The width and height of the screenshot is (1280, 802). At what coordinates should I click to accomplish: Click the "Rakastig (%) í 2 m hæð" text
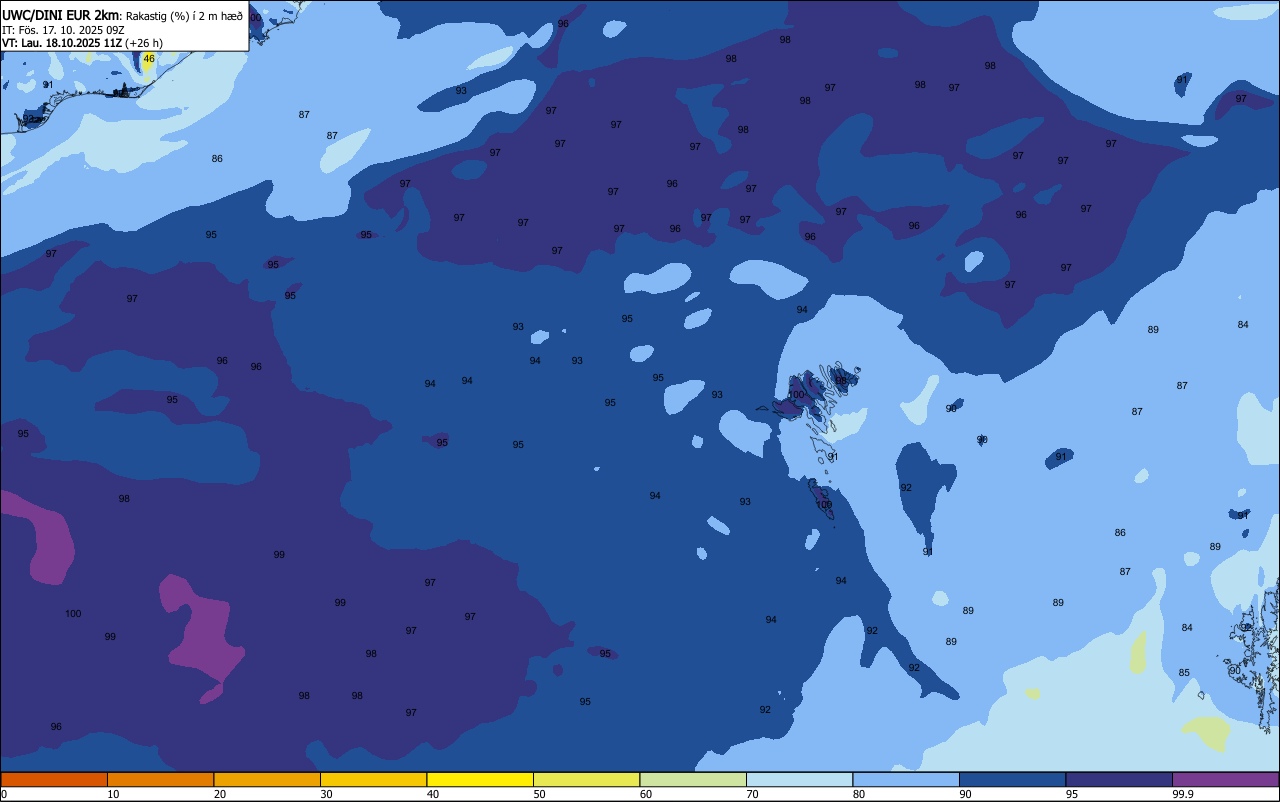[x=184, y=15]
